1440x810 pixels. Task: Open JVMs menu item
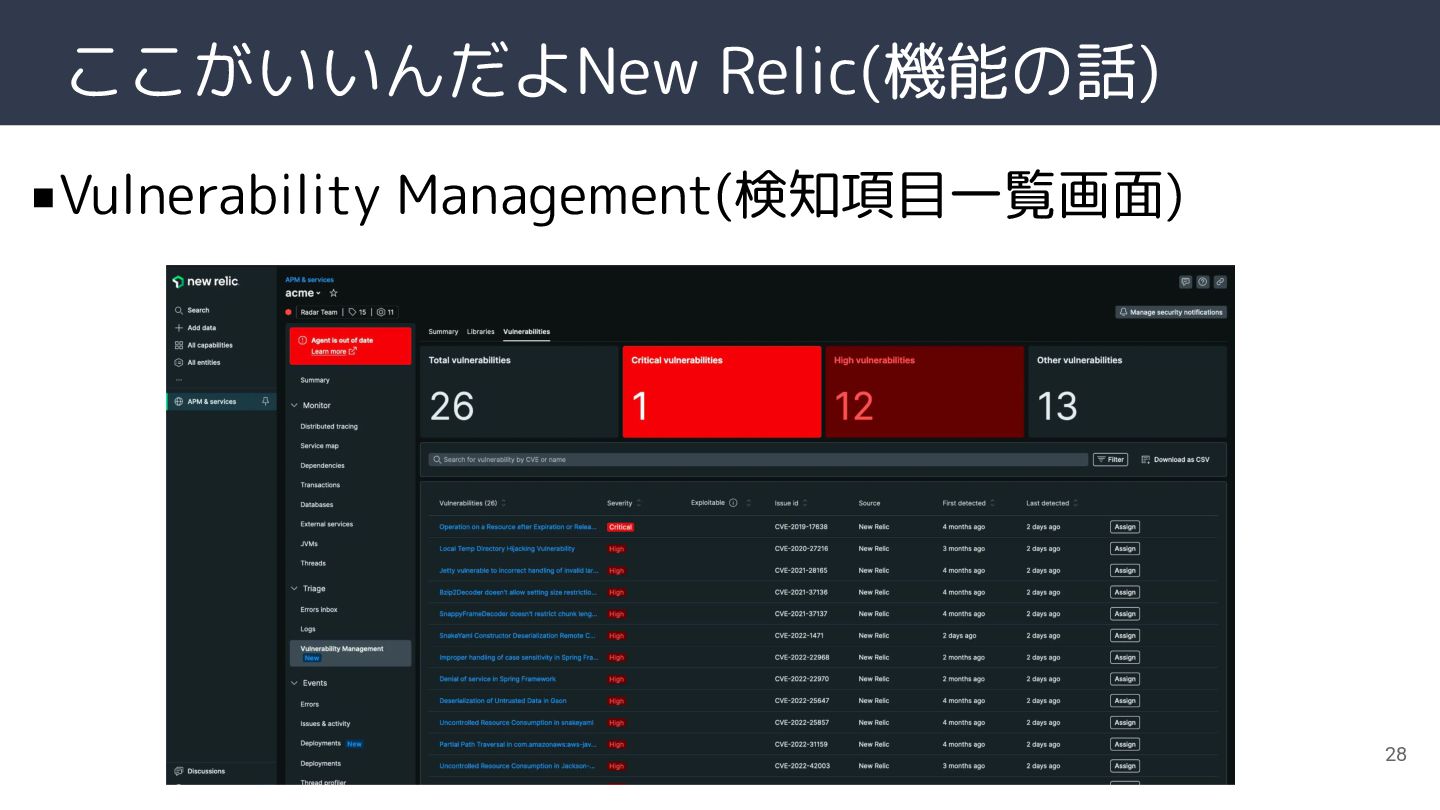[x=309, y=544]
